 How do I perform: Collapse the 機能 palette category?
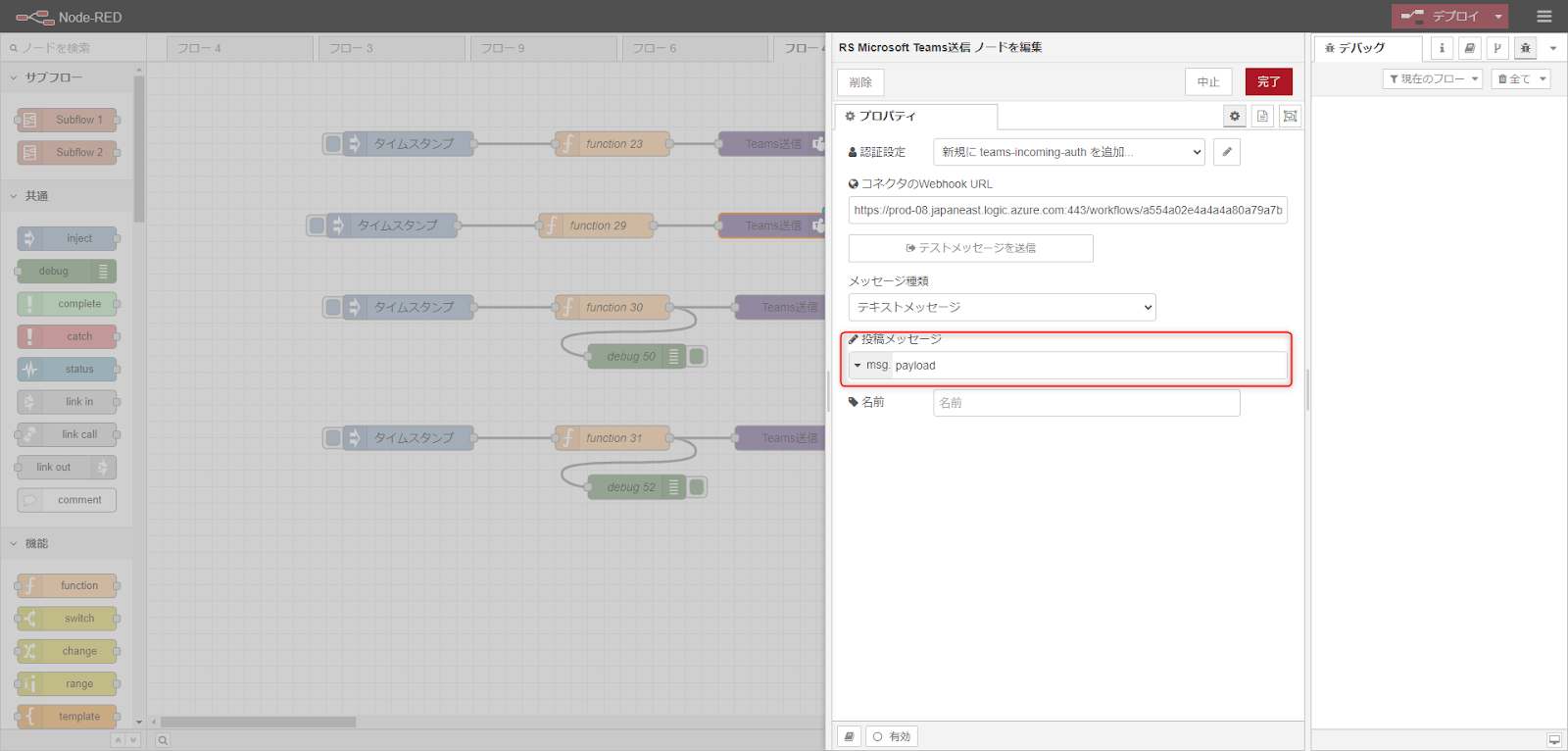pos(36,543)
